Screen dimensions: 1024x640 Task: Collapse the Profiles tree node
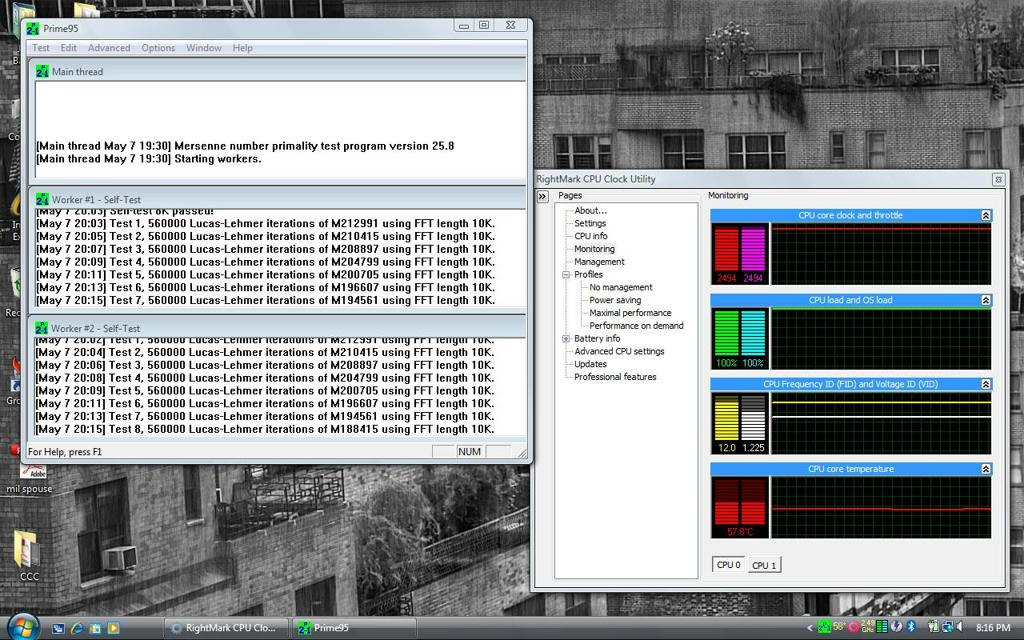coord(566,274)
